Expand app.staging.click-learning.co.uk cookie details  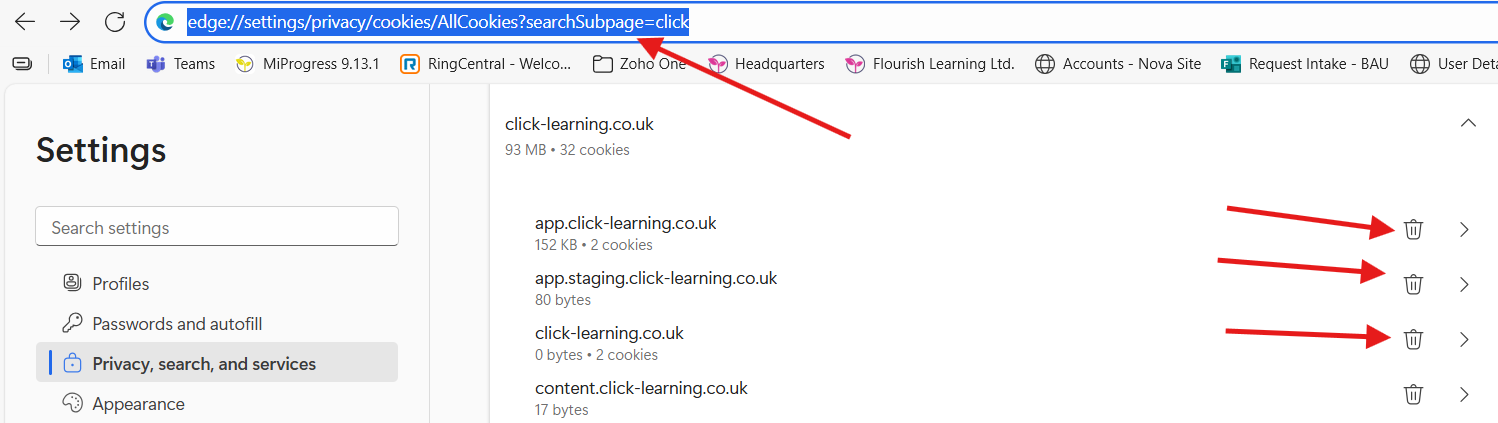(1464, 285)
